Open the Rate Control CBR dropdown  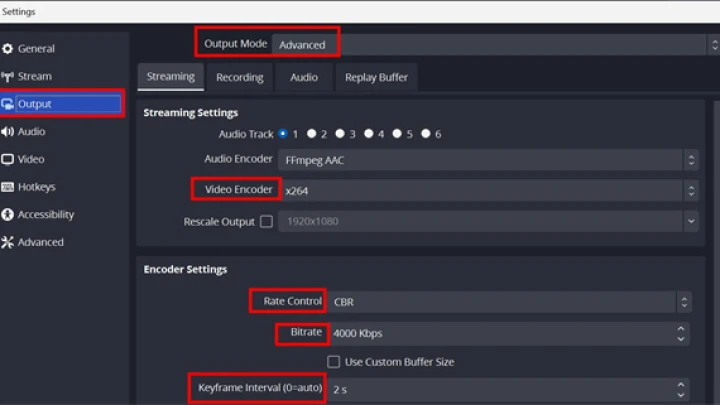pyautogui.click(x=509, y=302)
